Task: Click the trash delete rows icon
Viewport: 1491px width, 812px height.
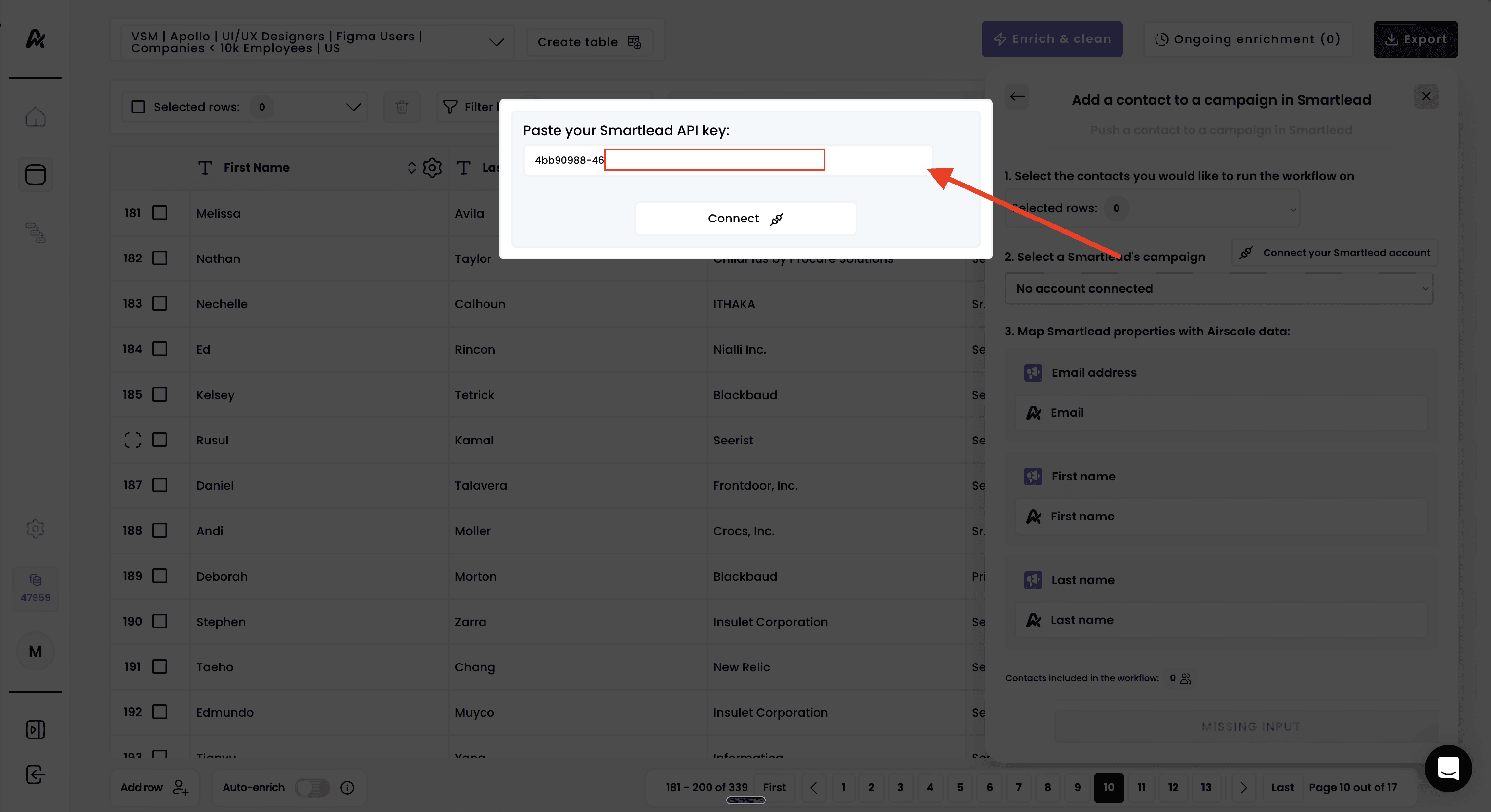Action: tap(402, 107)
